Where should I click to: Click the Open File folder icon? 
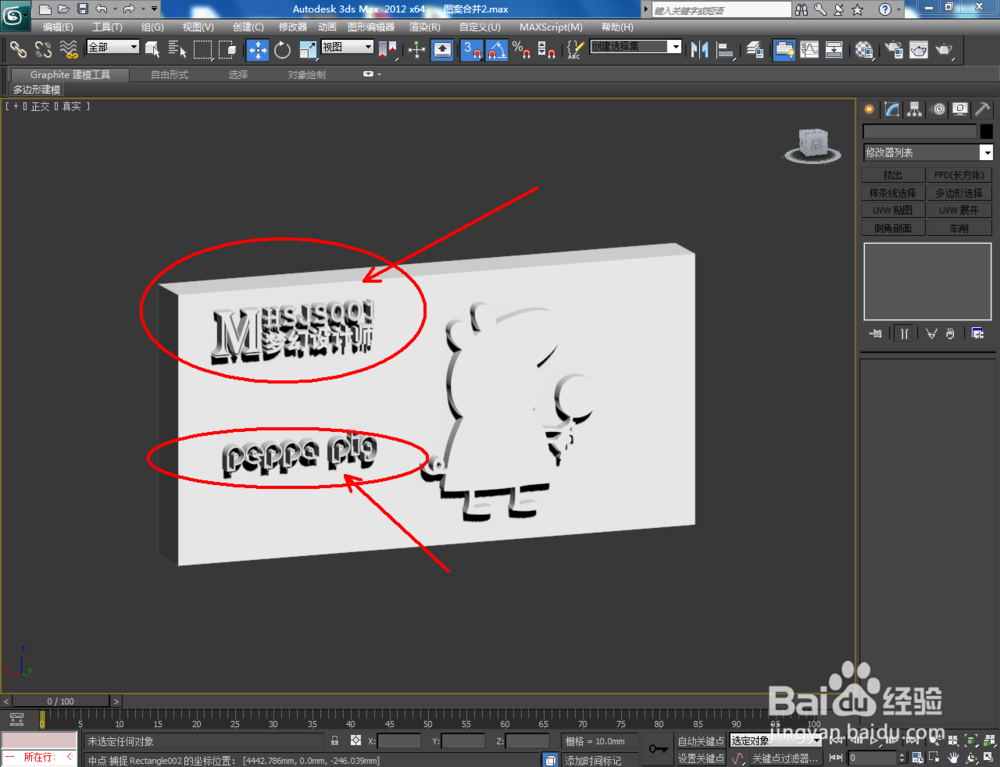tap(64, 9)
